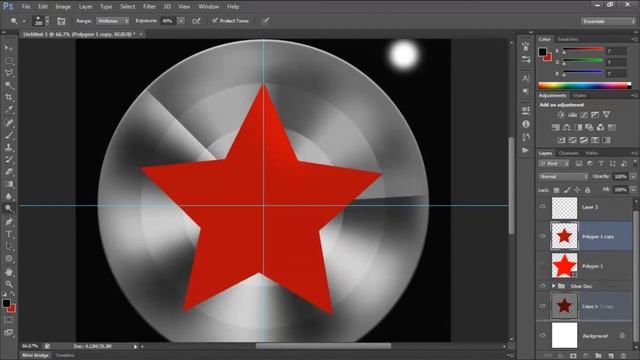Screen dimensions: 640x360
Task: Toggle Quick Mask mode icon
Action: click(x=9, y=320)
